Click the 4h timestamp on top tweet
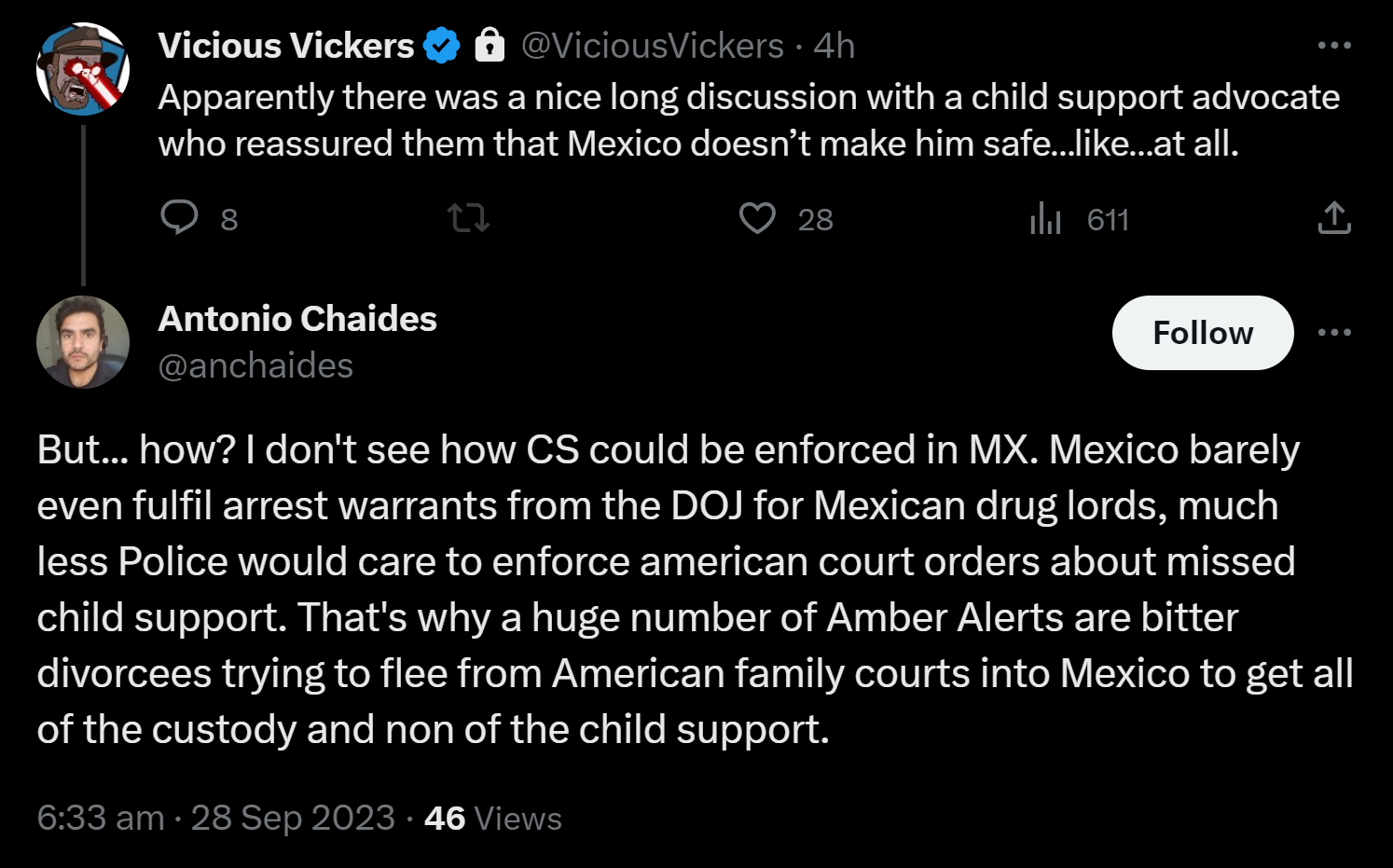Image resolution: width=1393 pixels, height=868 pixels. (x=834, y=46)
